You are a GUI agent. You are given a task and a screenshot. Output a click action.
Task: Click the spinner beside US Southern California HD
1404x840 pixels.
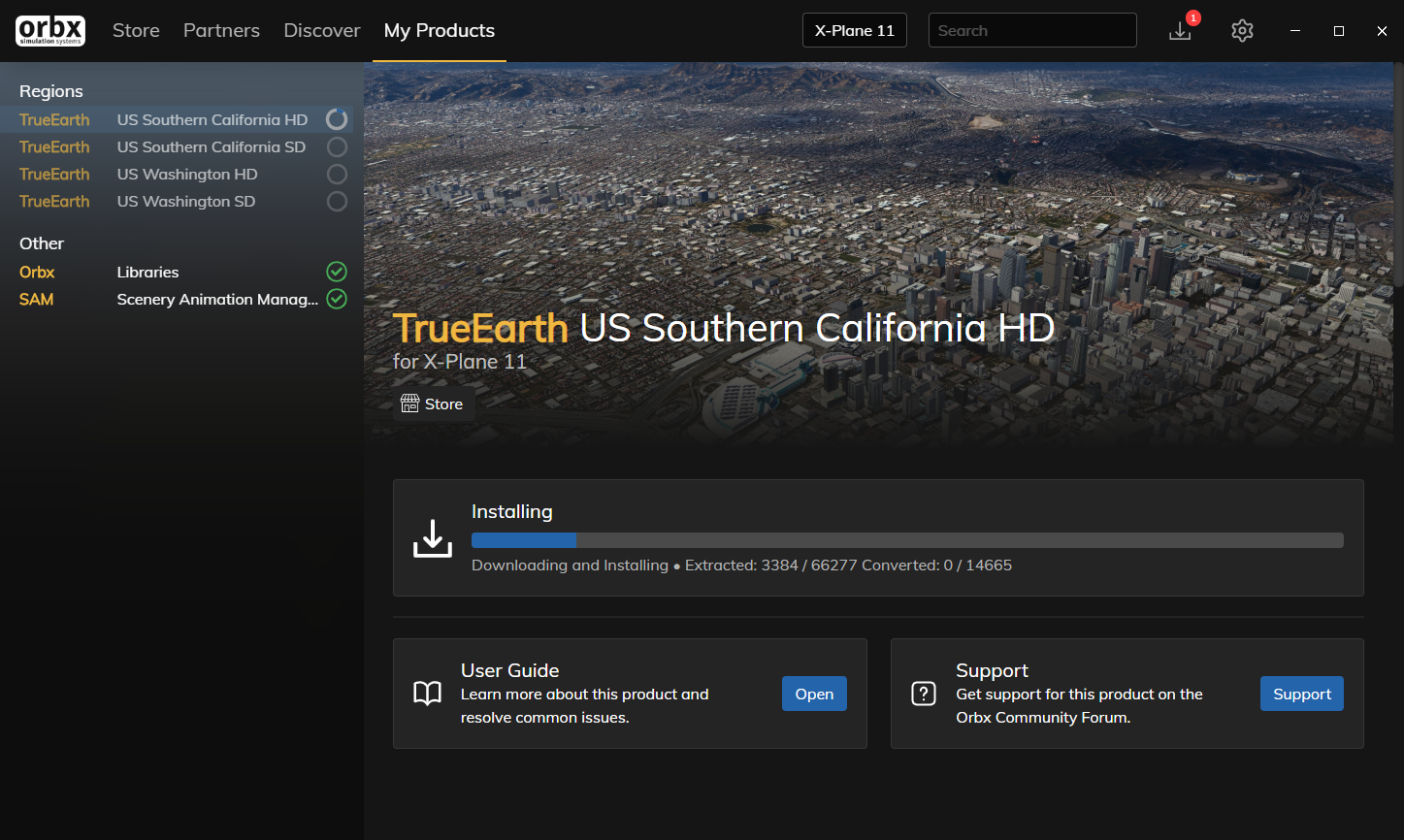[x=337, y=119]
